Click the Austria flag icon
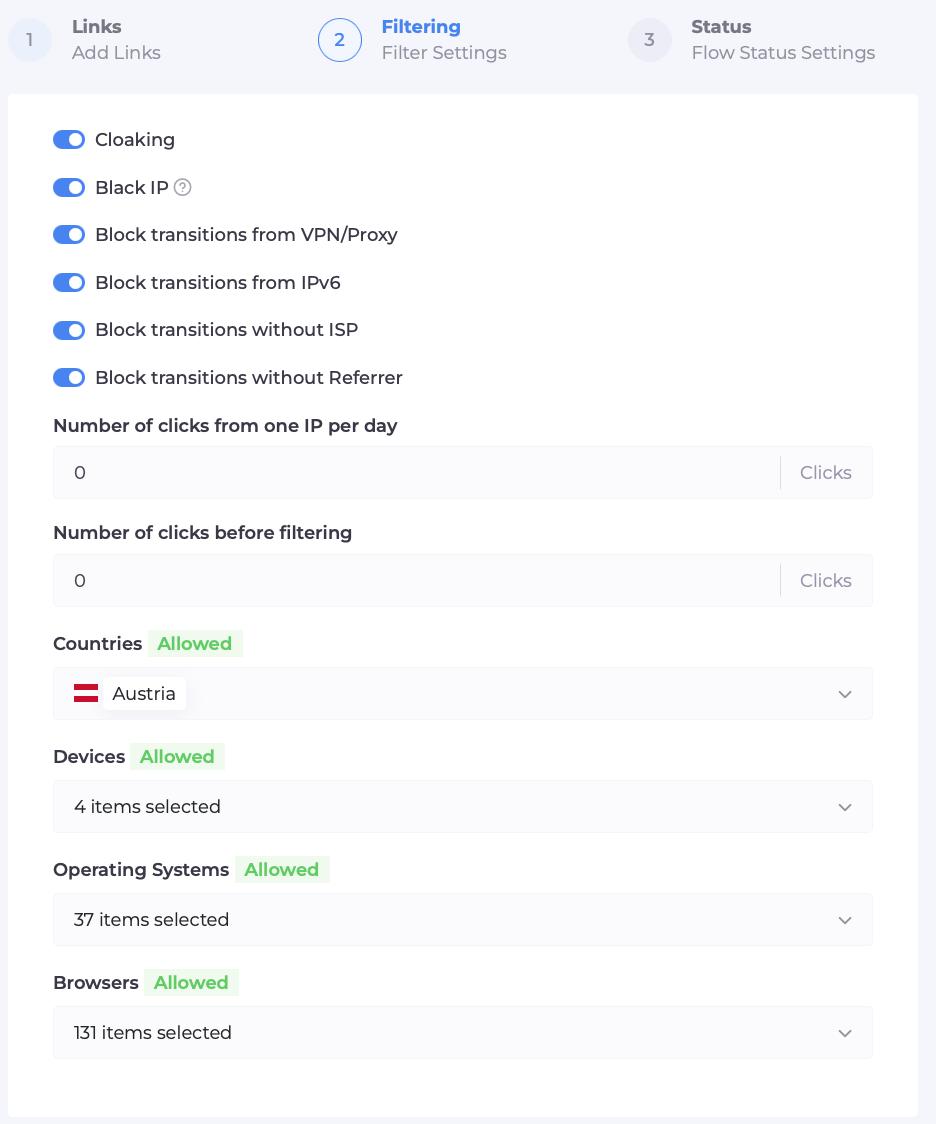The width and height of the screenshot is (936, 1124). [86, 693]
